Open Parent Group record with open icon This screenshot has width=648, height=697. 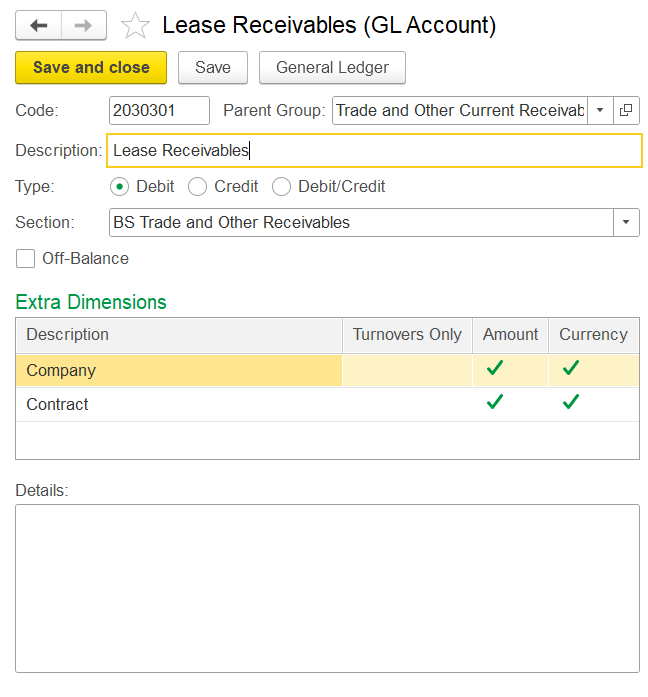click(627, 110)
